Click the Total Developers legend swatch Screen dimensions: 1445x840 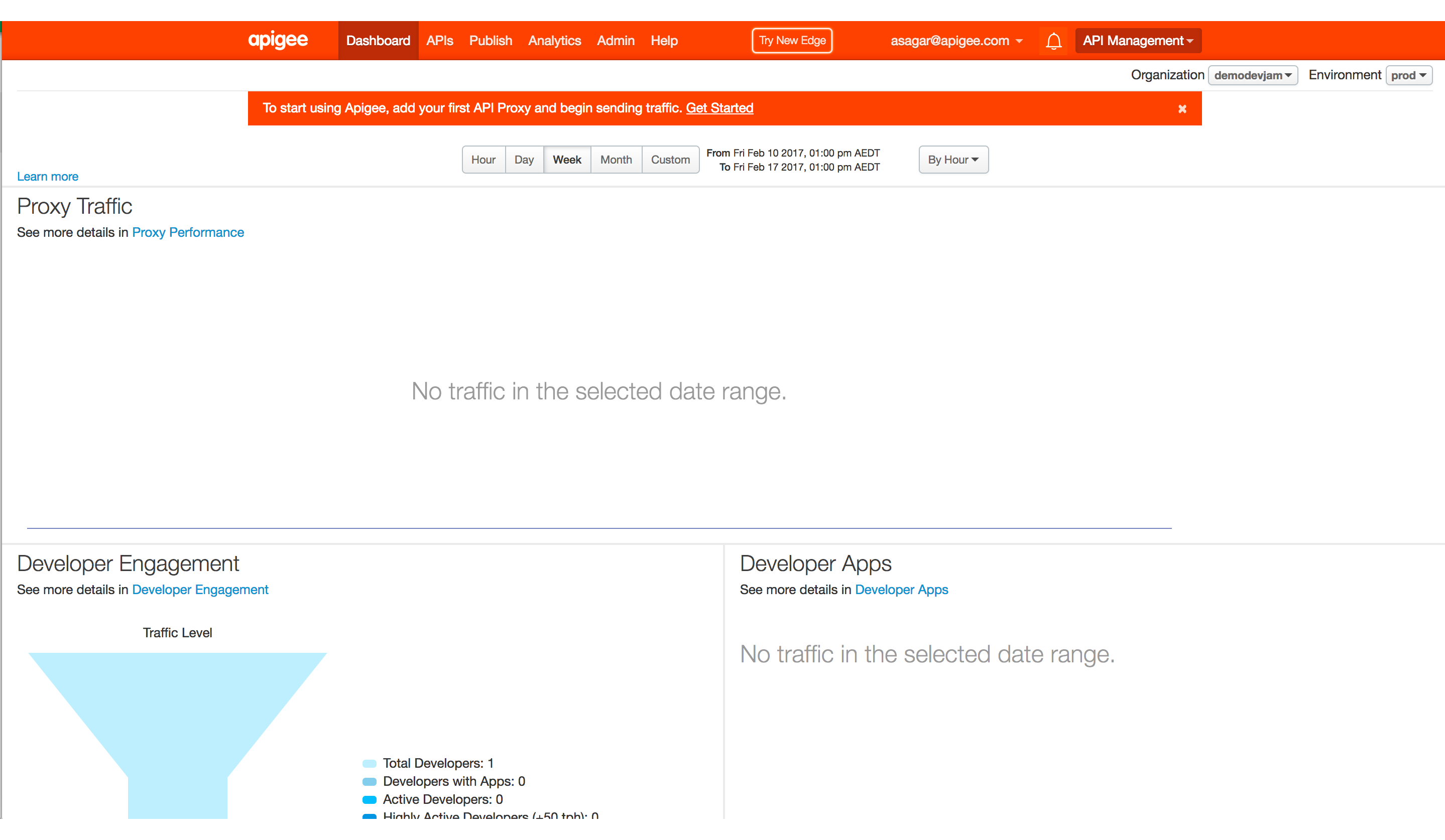(369, 763)
